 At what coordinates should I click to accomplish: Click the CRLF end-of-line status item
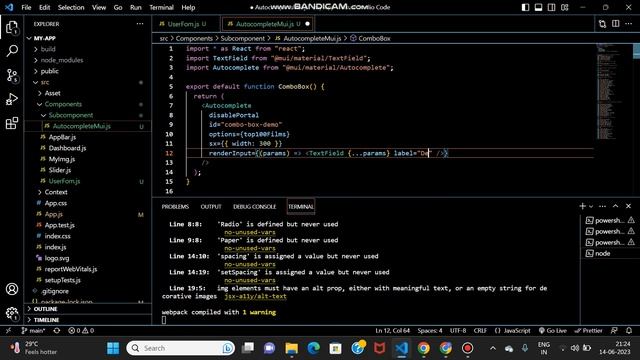480,331
